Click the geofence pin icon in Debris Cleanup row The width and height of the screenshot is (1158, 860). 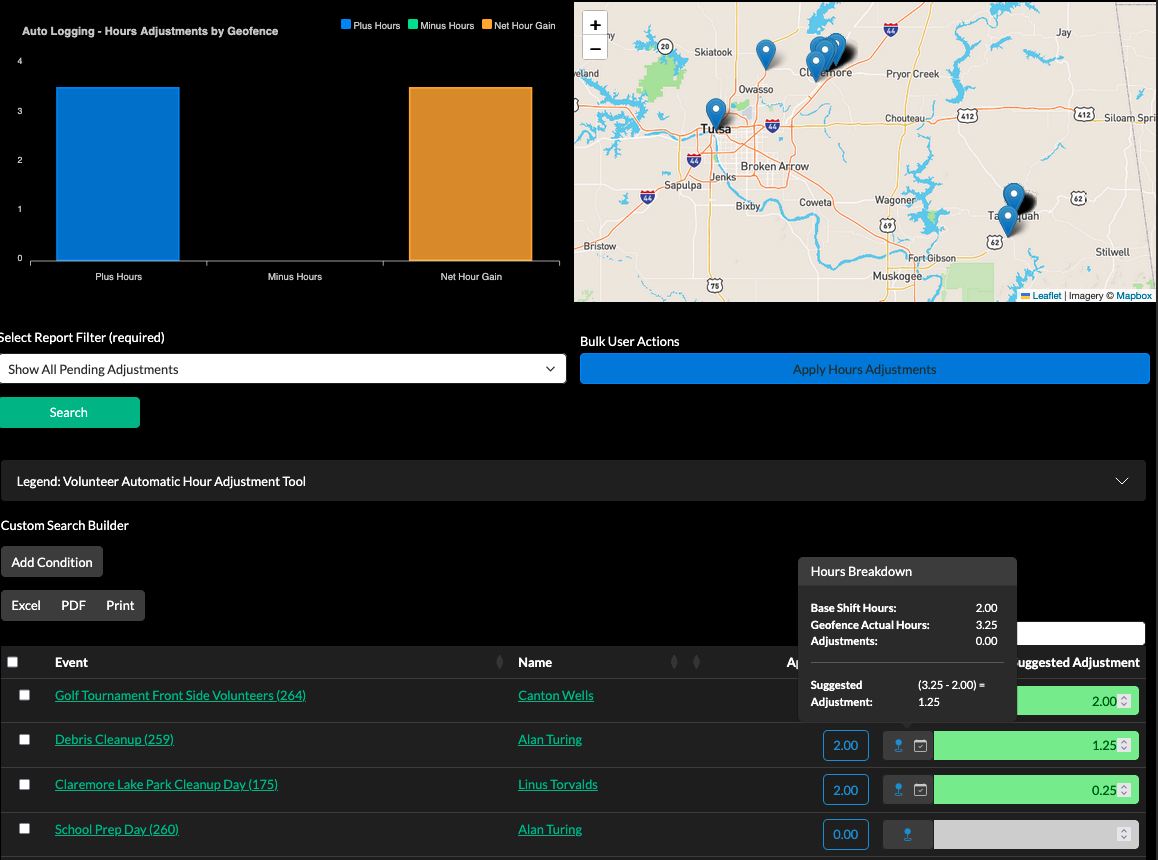pos(898,746)
